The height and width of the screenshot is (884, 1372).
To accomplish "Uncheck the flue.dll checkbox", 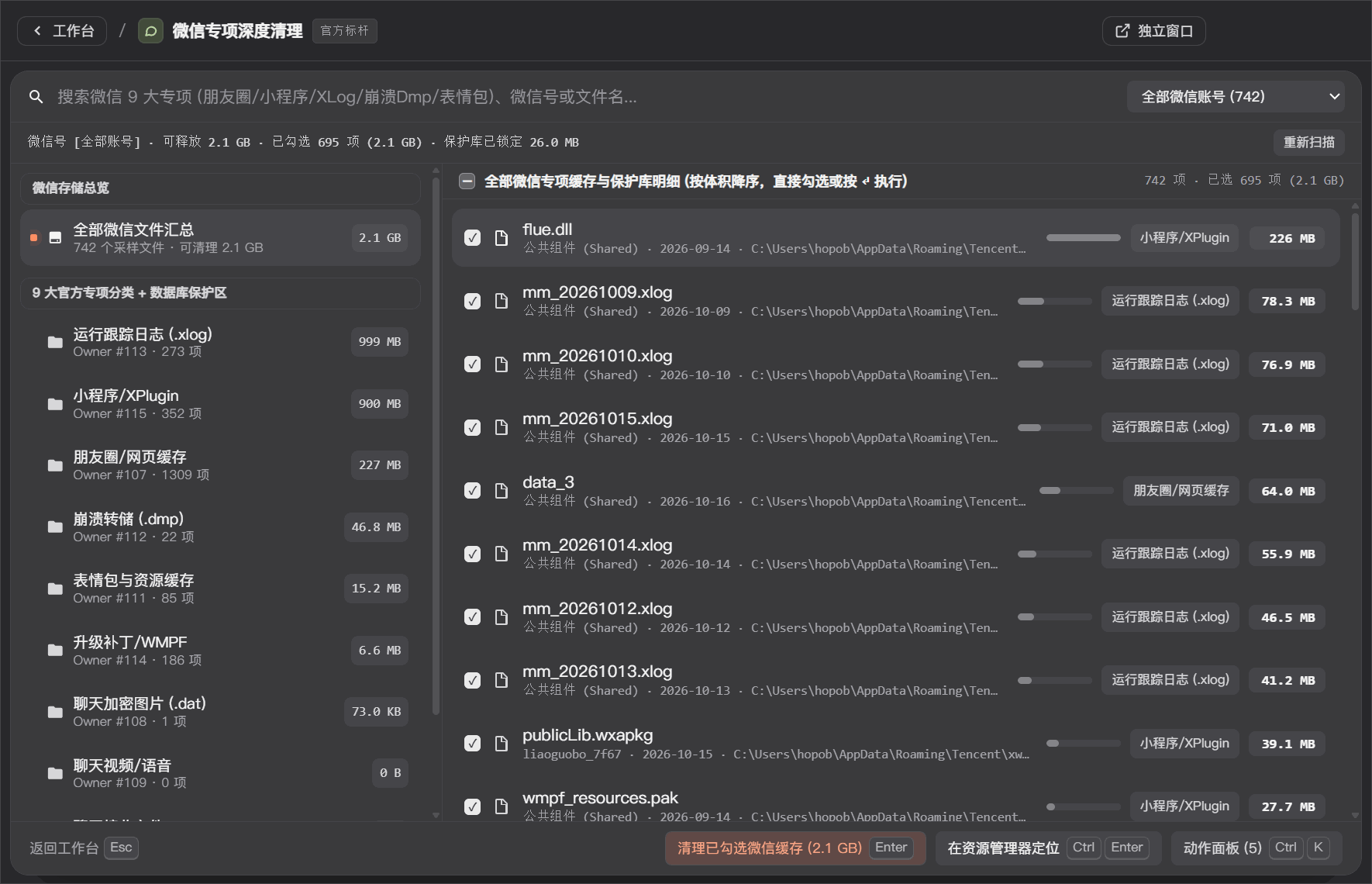I will [472, 238].
